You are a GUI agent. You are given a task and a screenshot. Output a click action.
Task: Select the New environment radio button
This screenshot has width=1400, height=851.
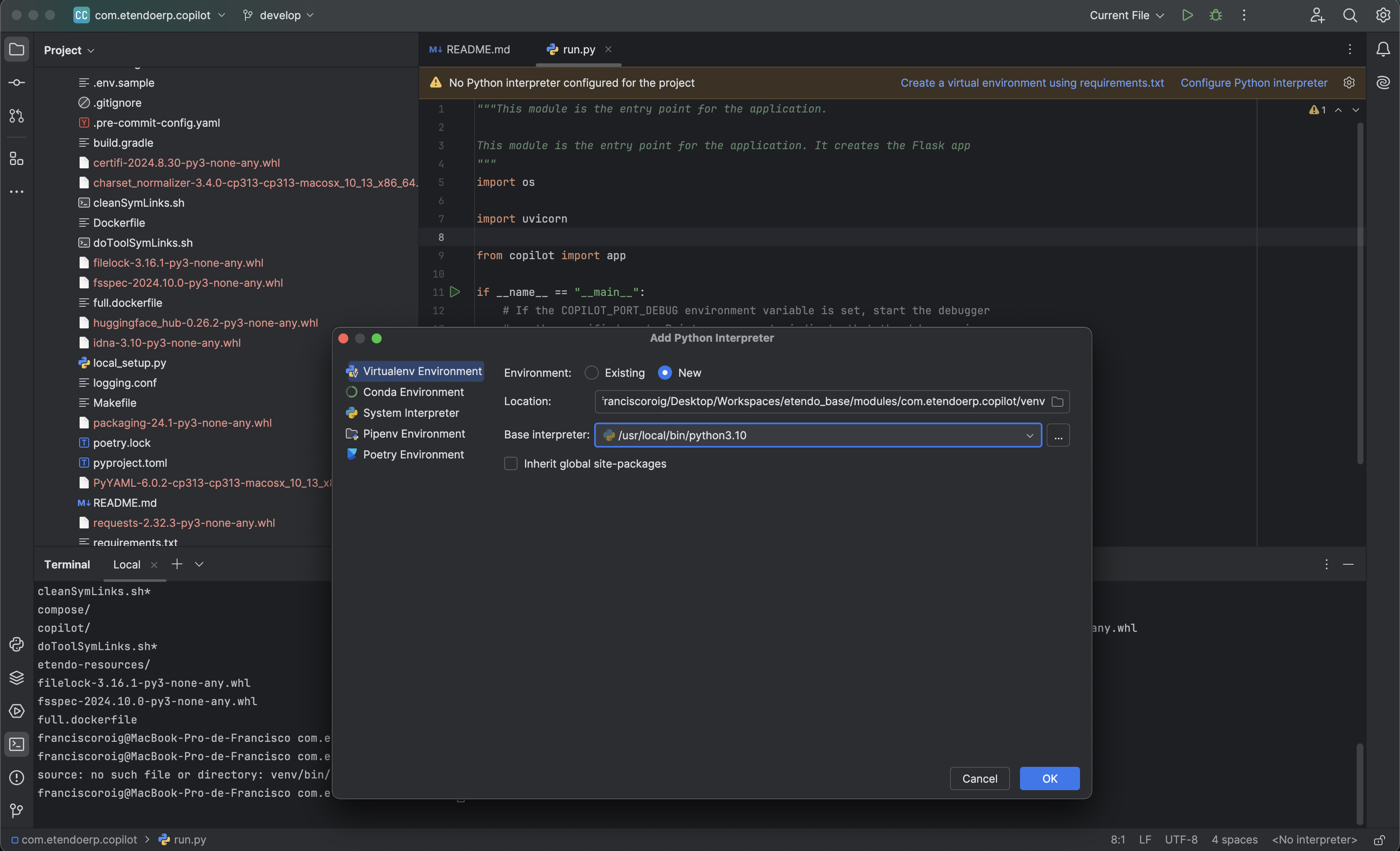pos(664,373)
